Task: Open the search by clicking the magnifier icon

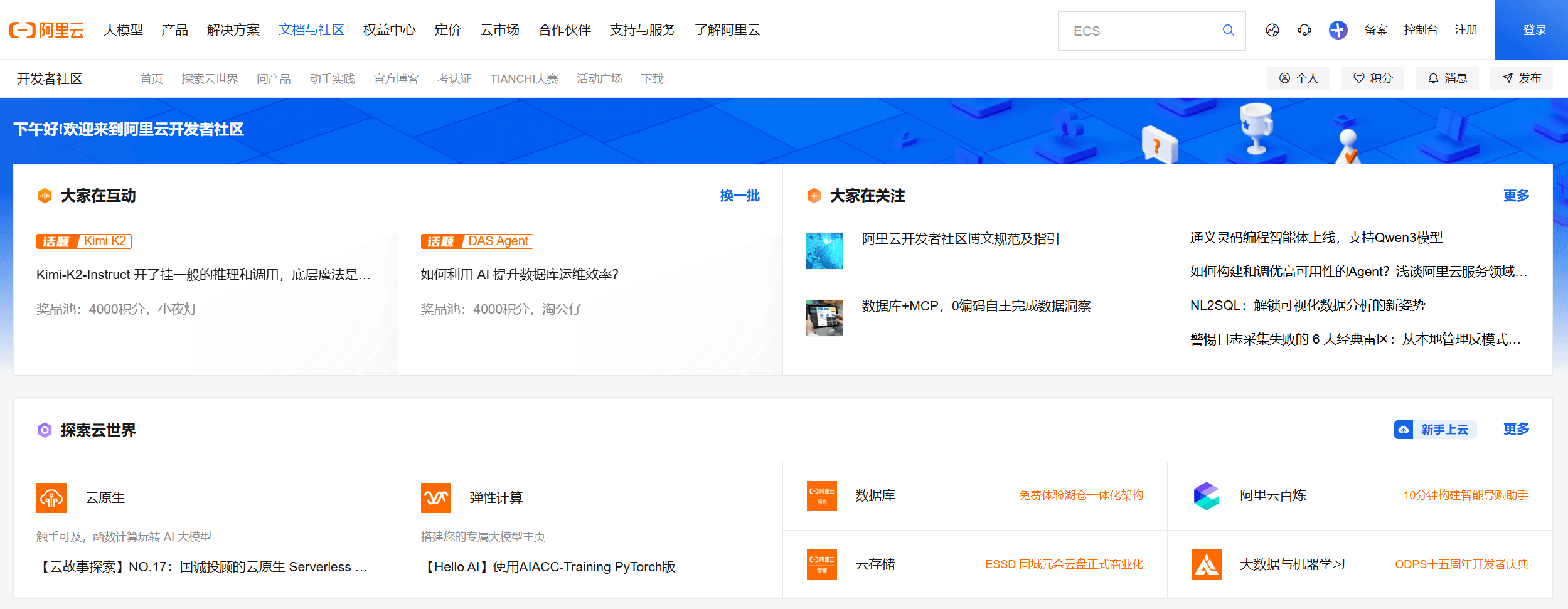Action: click(x=1227, y=30)
